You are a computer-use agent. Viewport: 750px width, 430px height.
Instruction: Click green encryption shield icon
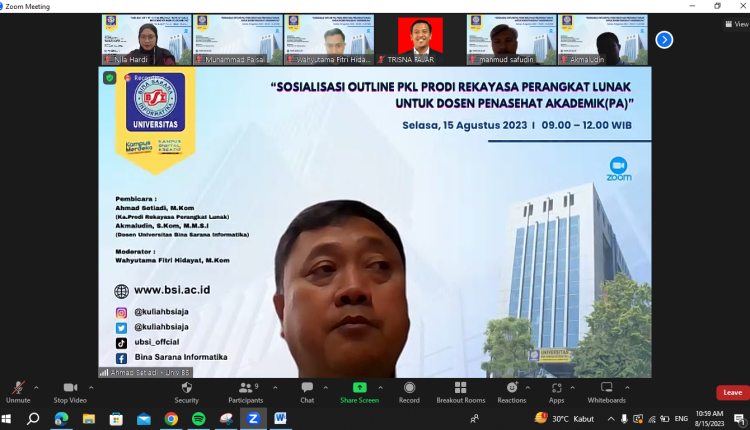pyautogui.click(x=110, y=78)
